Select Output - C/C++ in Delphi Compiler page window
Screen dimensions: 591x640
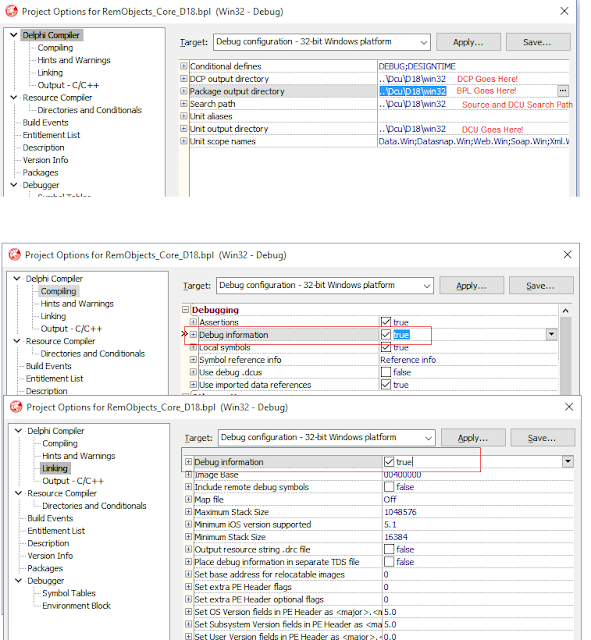coord(68,85)
